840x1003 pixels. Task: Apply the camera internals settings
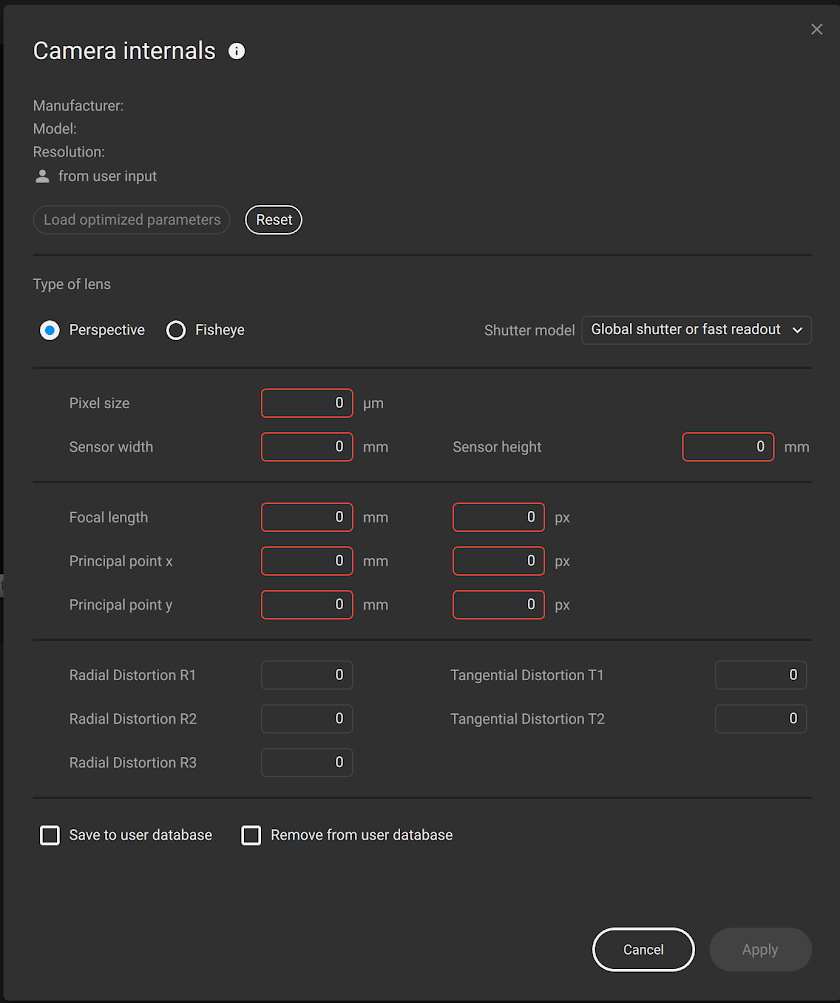click(x=760, y=949)
